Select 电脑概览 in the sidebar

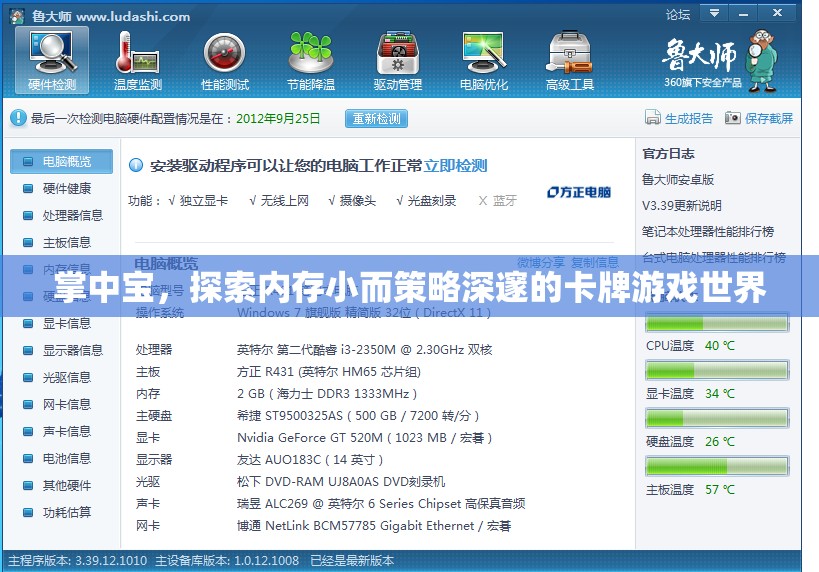pyautogui.click(x=62, y=161)
